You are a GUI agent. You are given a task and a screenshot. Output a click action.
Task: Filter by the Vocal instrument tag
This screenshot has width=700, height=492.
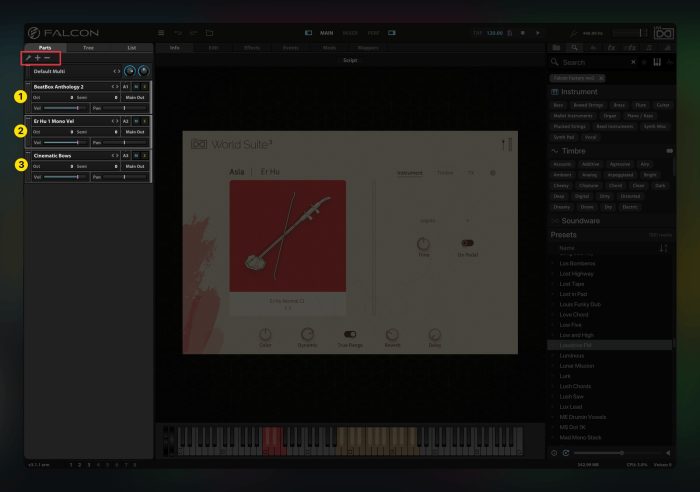pyautogui.click(x=590, y=137)
